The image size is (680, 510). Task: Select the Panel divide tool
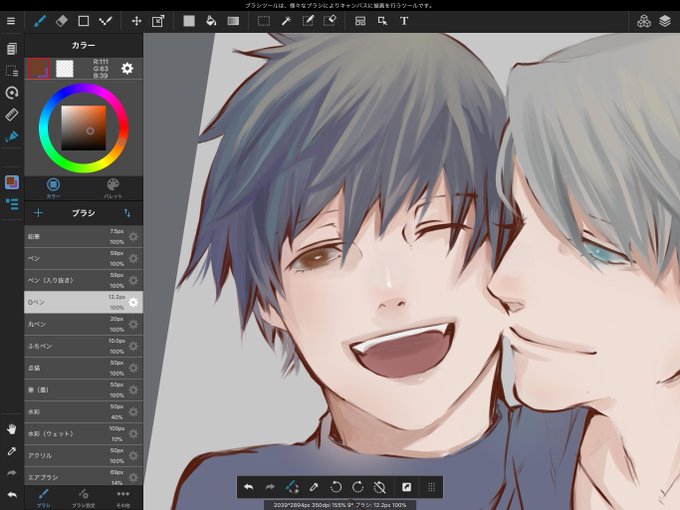point(360,21)
